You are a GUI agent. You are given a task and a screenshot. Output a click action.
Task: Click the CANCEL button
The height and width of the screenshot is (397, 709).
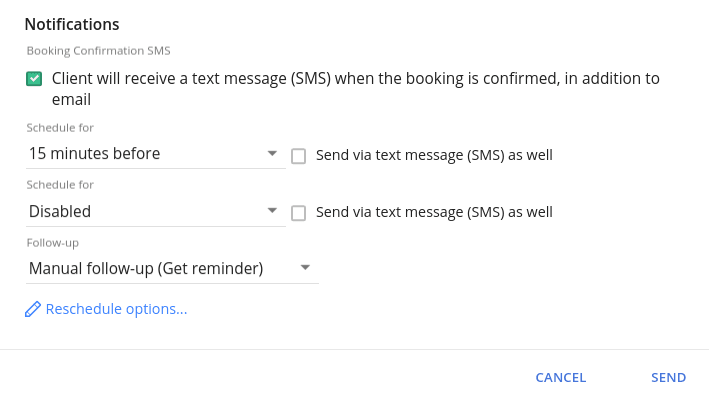pyautogui.click(x=561, y=378)
